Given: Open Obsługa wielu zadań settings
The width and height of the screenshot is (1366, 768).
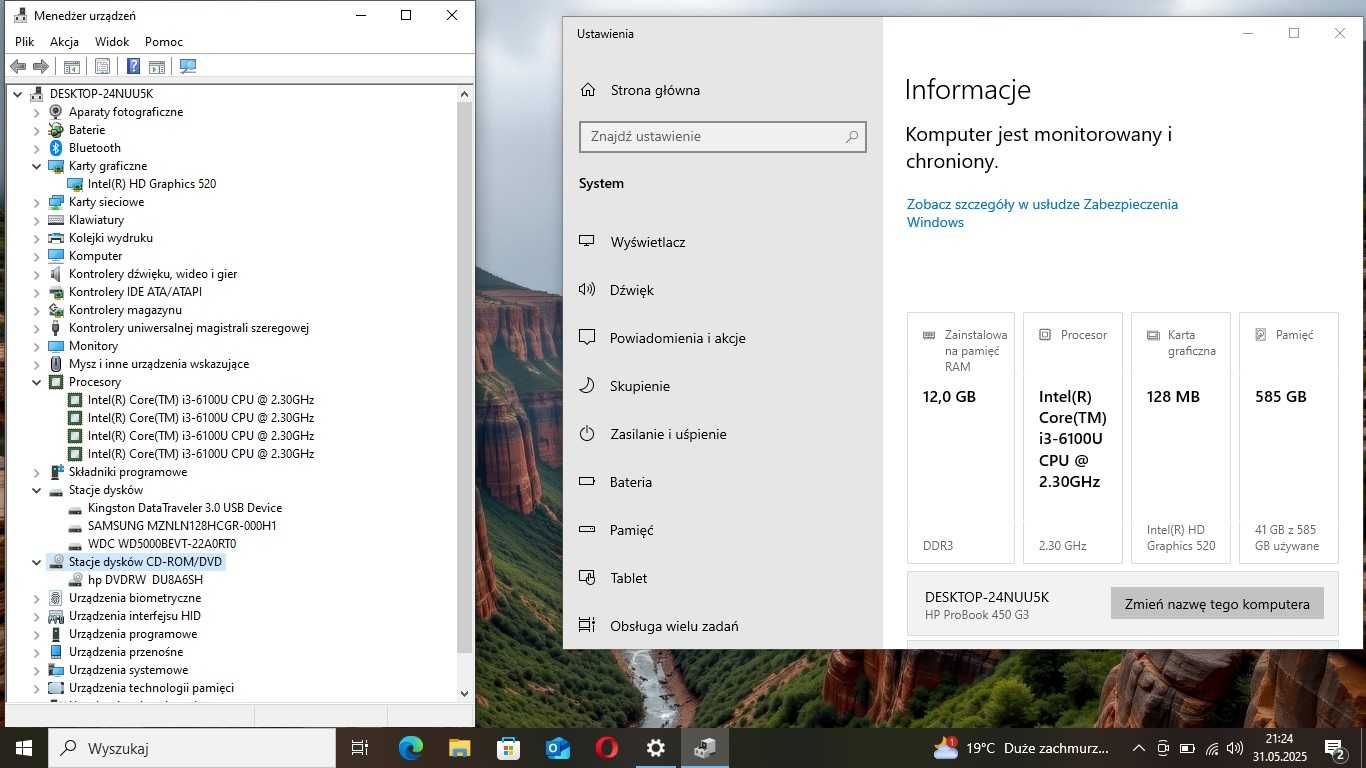Looking at the screenshot, I should click(x=674, y=626).
